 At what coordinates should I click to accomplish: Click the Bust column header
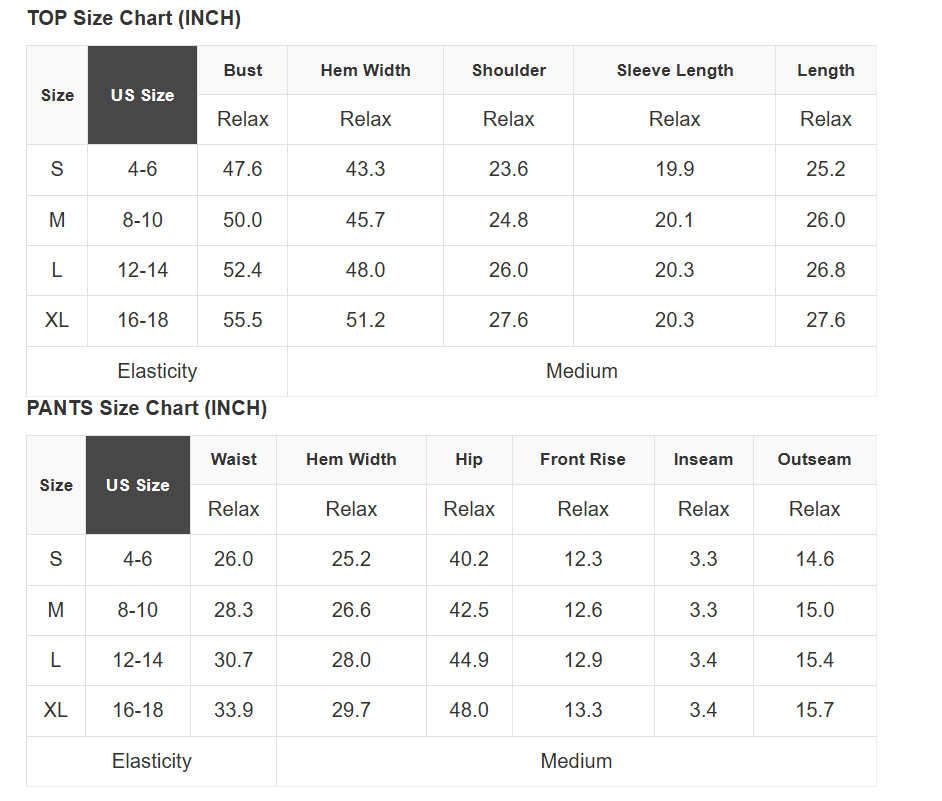tap(243, 70)
